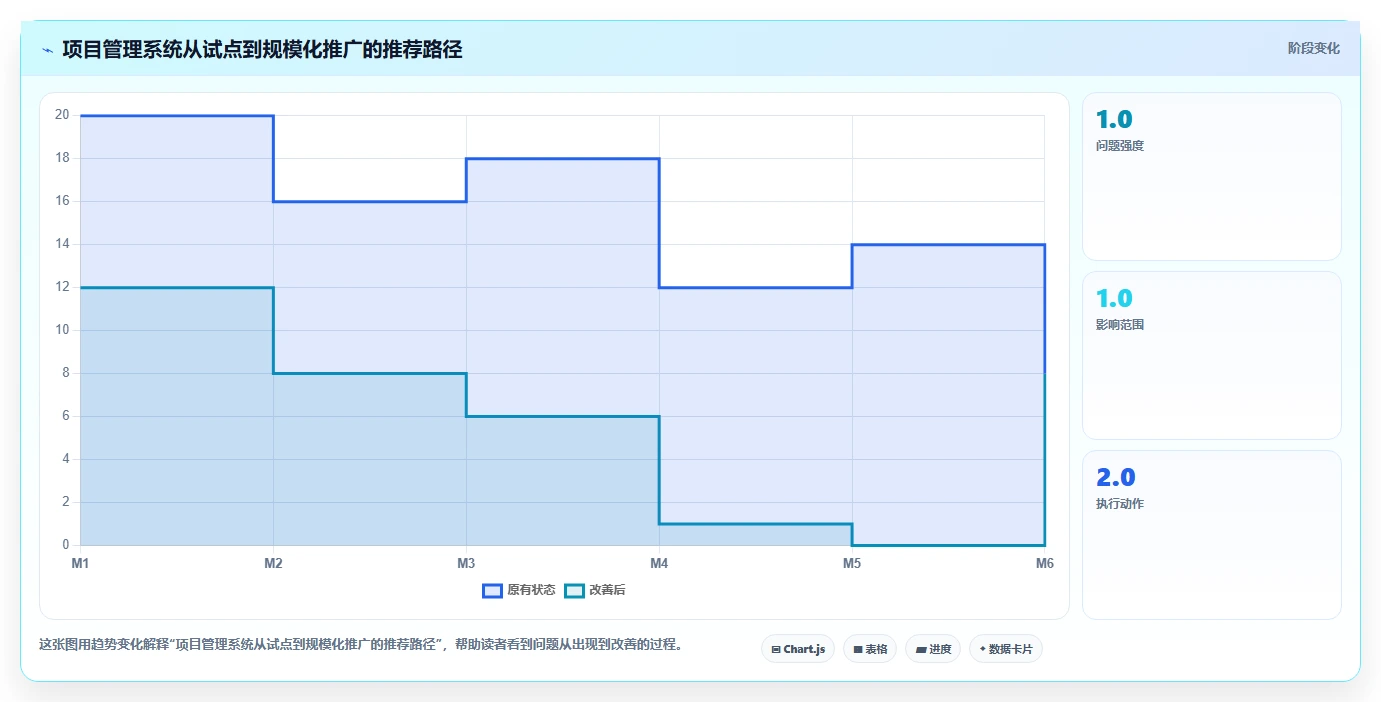This screenshot has width=1381, height=702.
Task: Click the 阶段变化 label in header
Action: [1313, 48]
